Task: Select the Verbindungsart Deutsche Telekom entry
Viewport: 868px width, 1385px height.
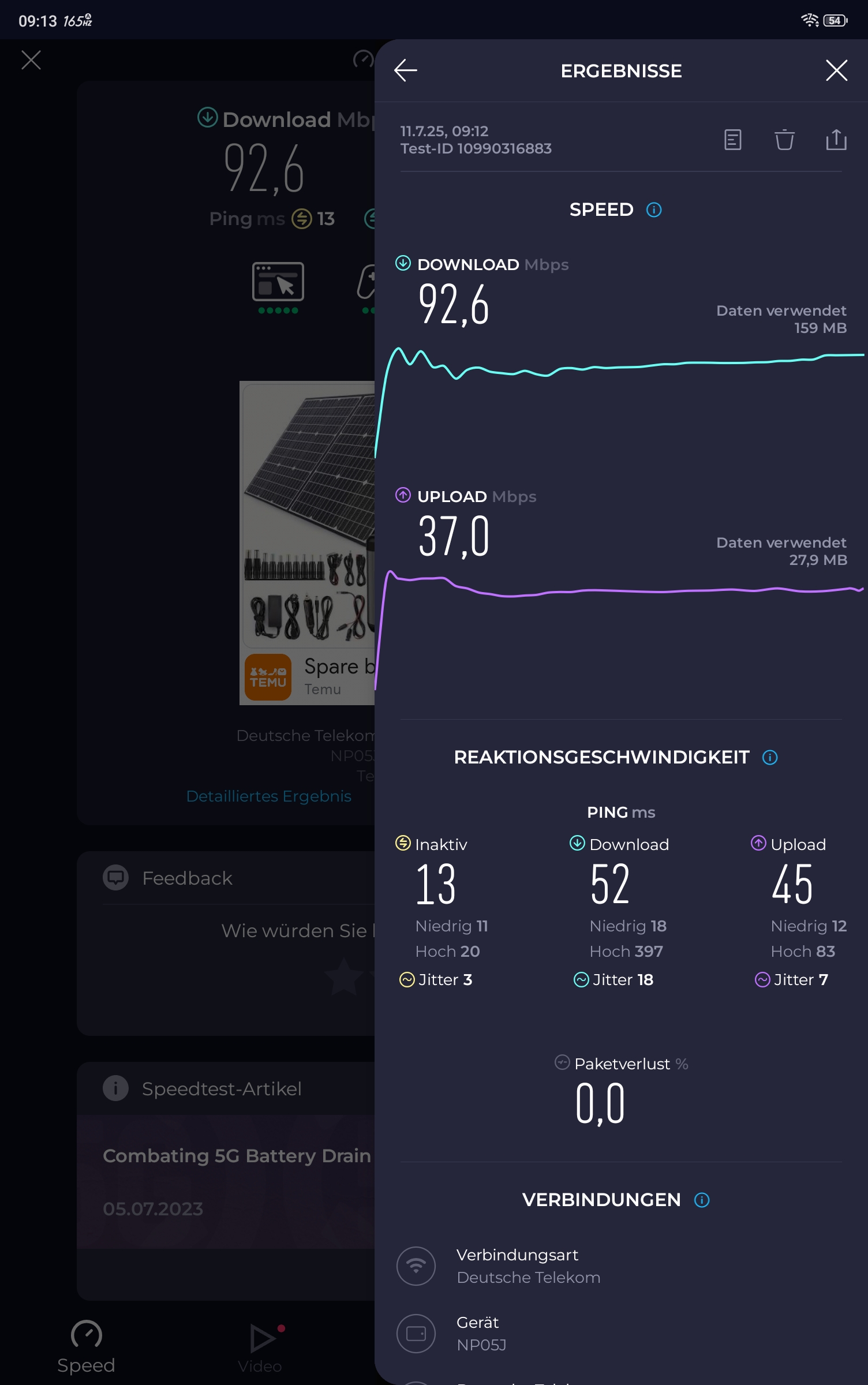Action: pos(621,1266)
